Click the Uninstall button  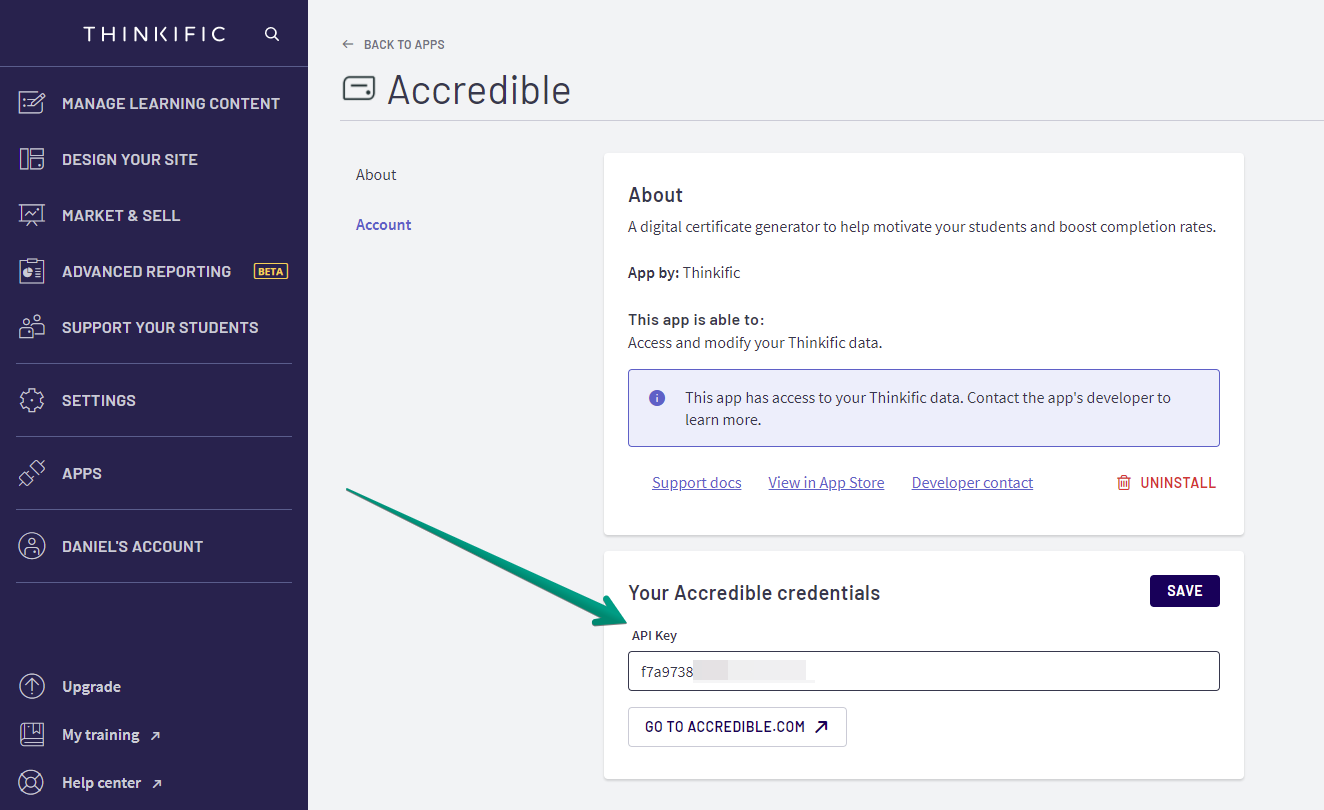(x=1166, y=483)
